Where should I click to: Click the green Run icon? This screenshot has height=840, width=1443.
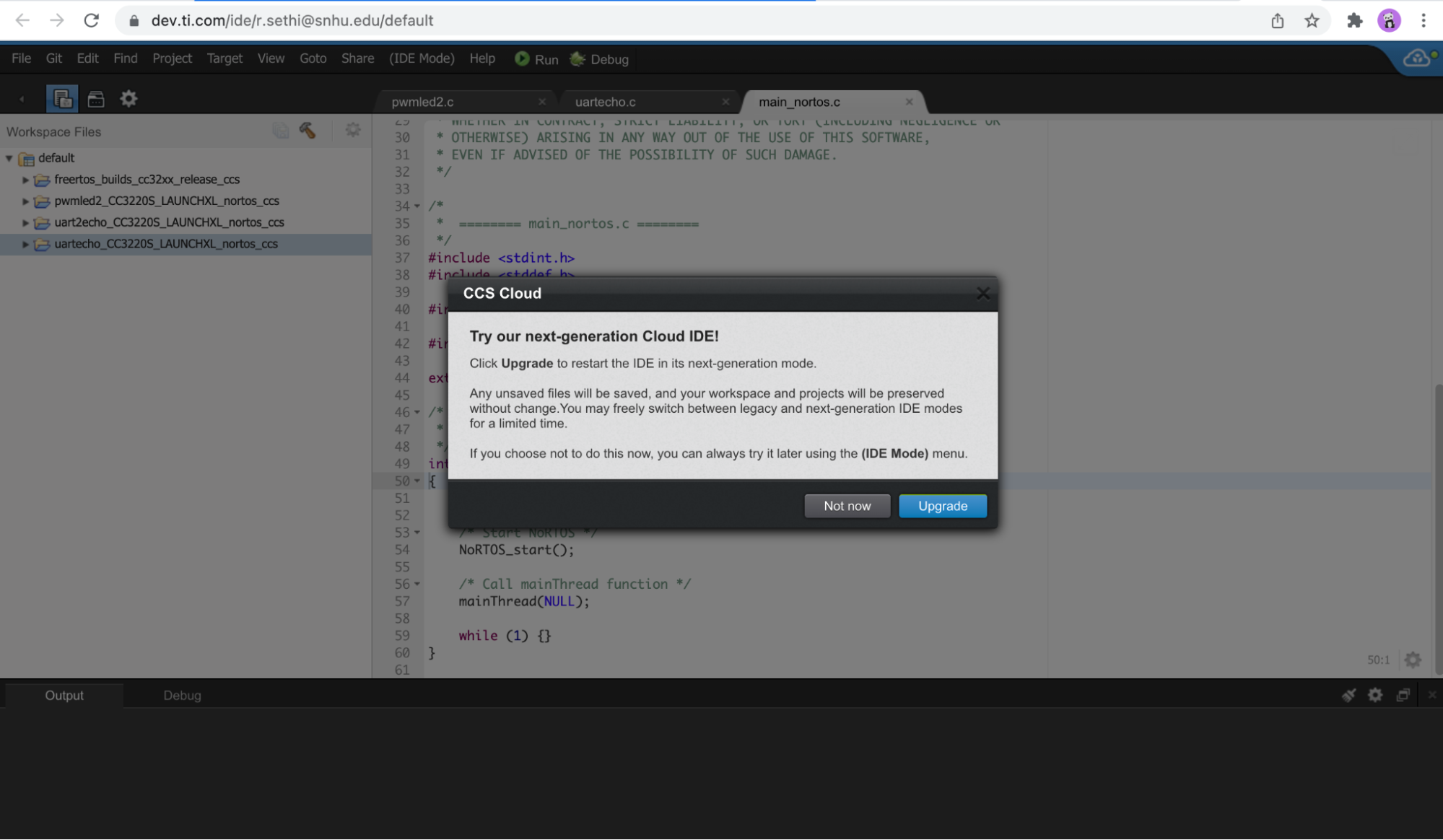pyautogui.click(x=522, y=59)
